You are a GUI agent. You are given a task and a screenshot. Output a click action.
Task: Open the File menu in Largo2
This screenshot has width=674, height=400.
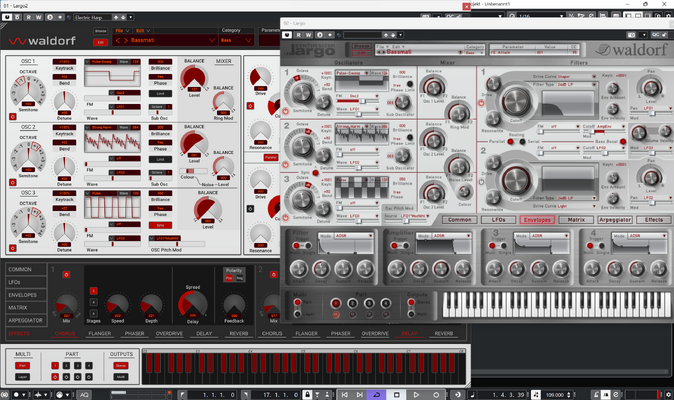[122, 31]
